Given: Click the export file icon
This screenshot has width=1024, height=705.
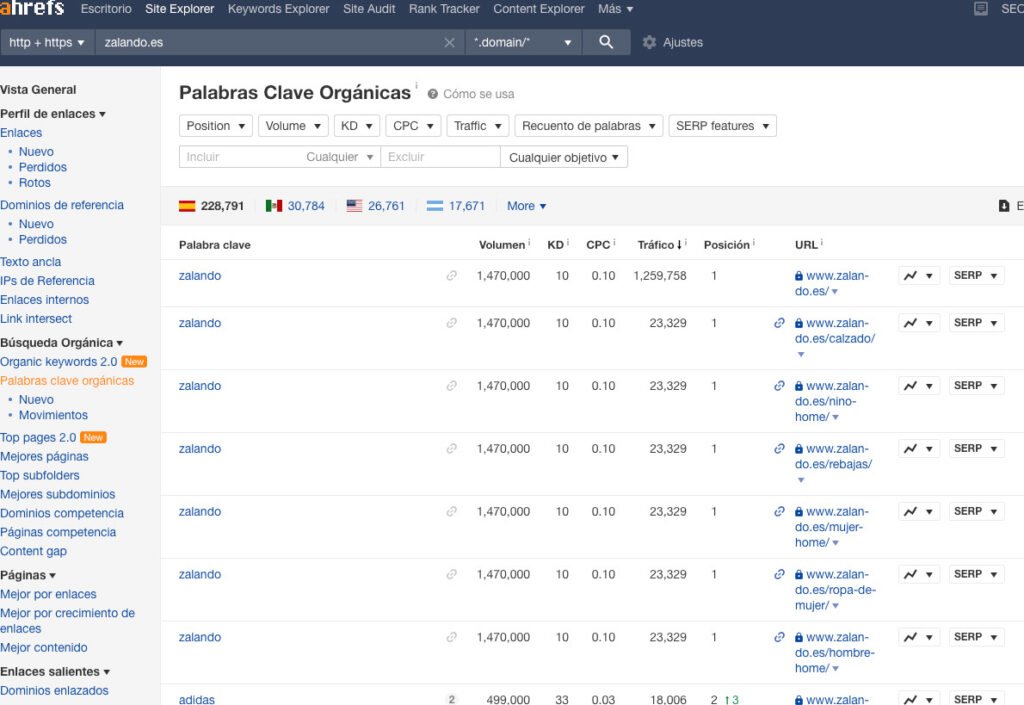Looking at the screenshot, I should [x=1004, y=206].
